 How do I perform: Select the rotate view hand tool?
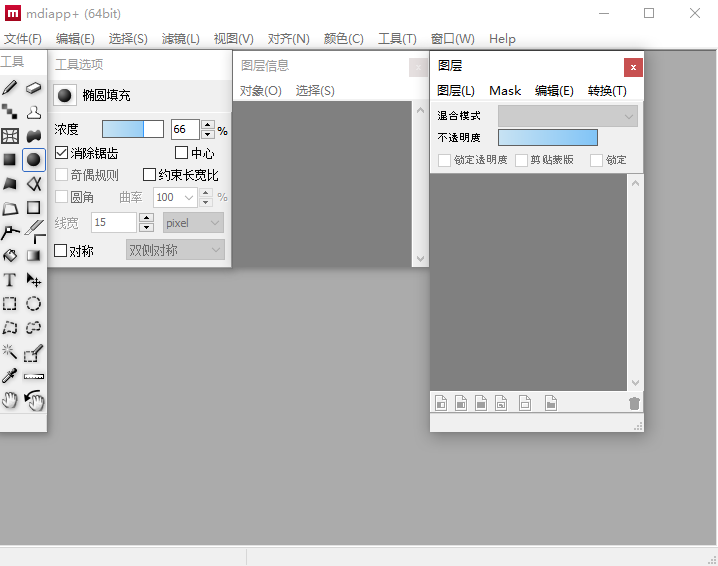(34, 400)
